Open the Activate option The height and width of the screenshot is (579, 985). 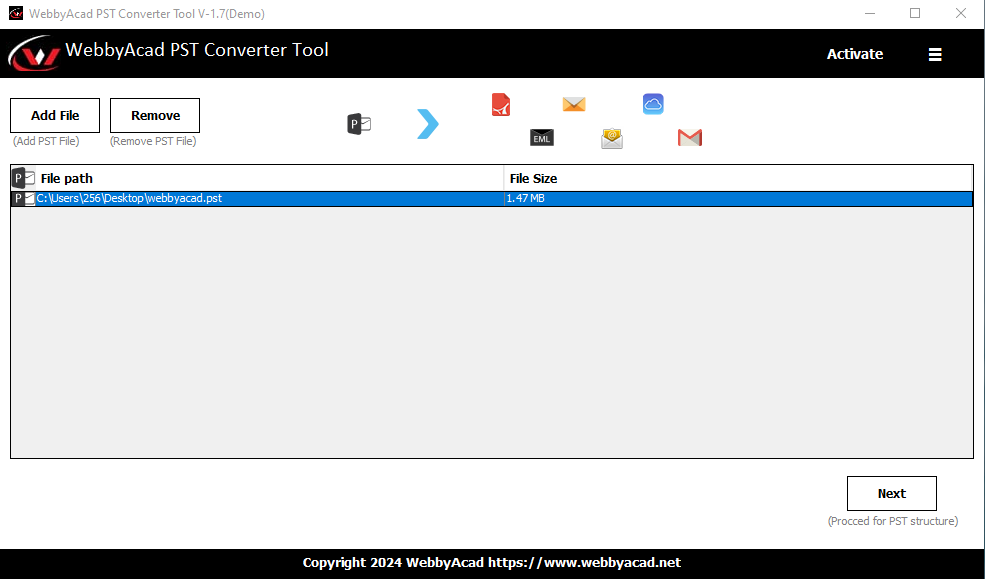tap(854, 54)
